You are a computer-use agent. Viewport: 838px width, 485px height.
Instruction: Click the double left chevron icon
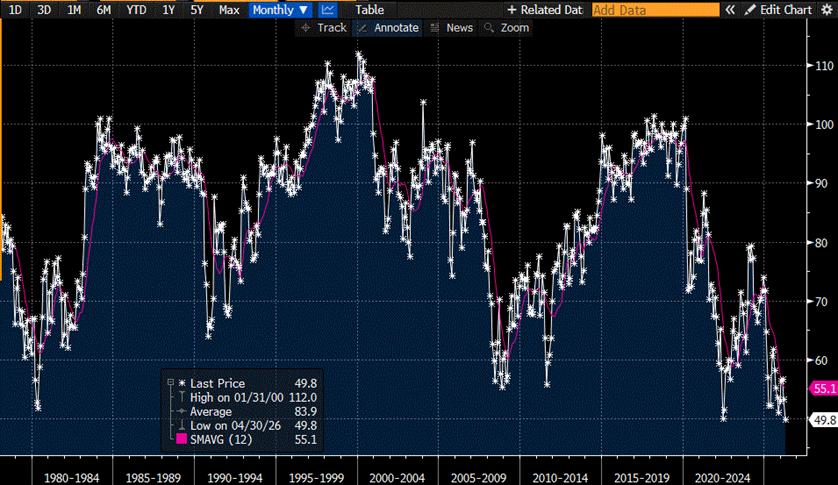(x=730, y=10)
